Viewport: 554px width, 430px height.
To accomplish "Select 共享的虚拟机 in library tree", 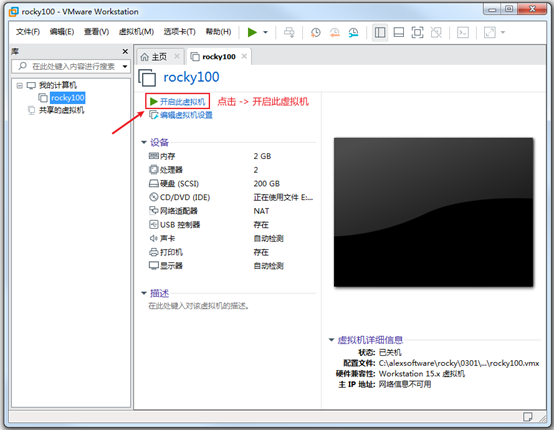I will pyautogui.click(x=61, y=110).
